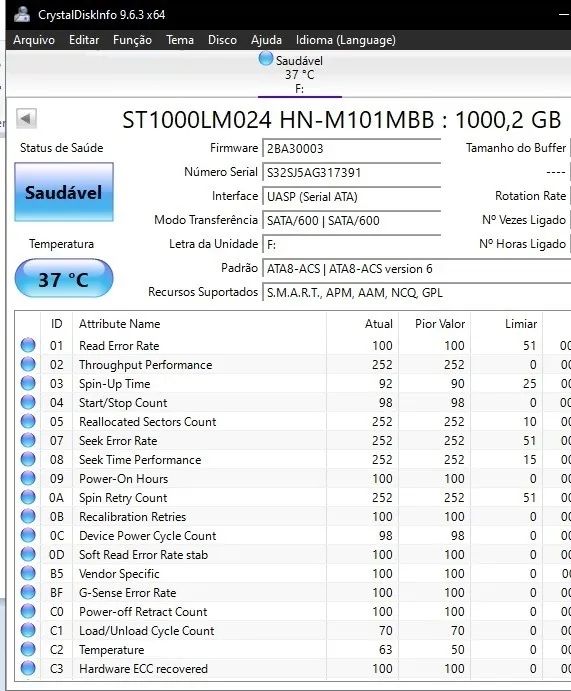Screen dimensions: 571x691
Task: Select the Saudável 37 °C F: disk tab
Action: pyautogui.click(x=300, y=74)
